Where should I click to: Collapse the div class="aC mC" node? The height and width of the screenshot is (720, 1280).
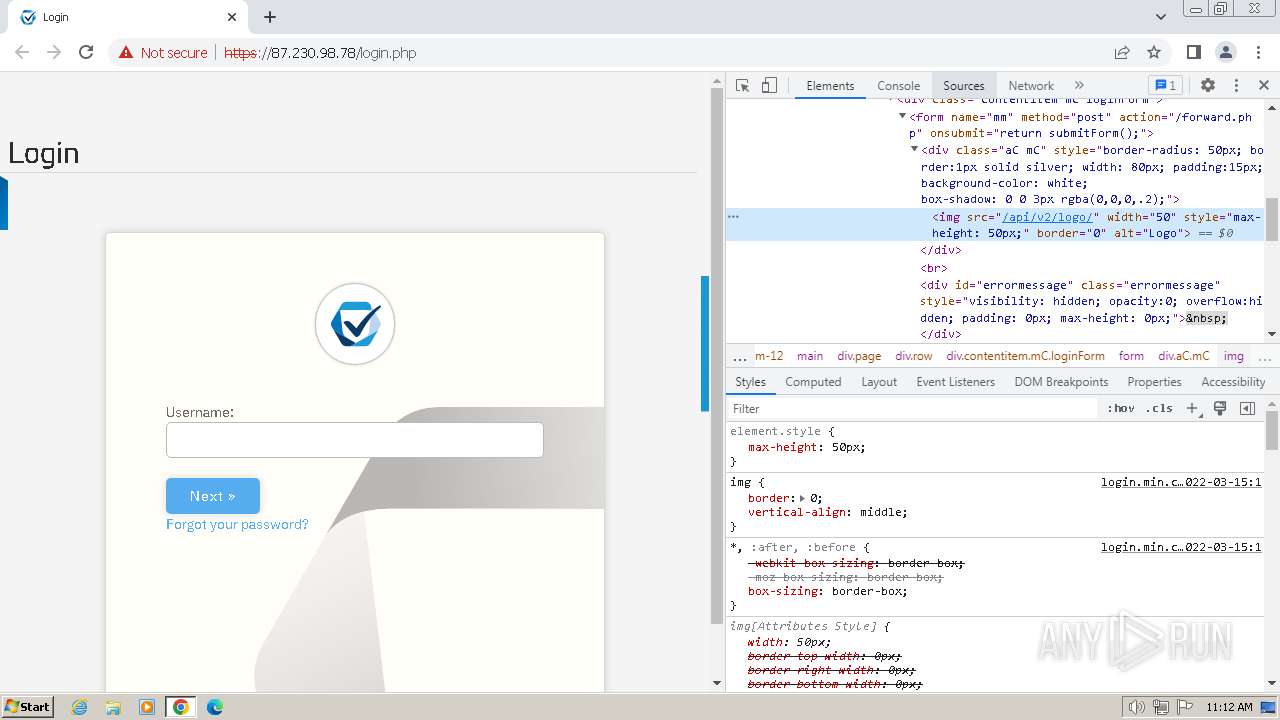click(914, 150)
